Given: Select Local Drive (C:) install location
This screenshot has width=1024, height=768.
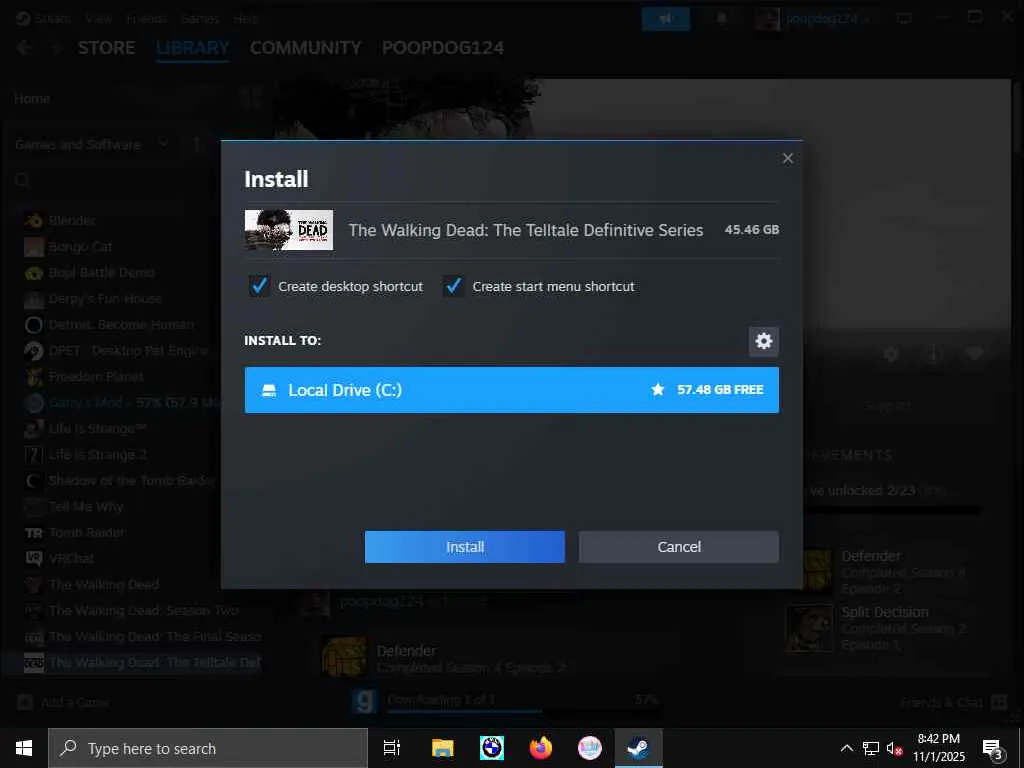Looking at the screenshot, I should tap(511, 390).
